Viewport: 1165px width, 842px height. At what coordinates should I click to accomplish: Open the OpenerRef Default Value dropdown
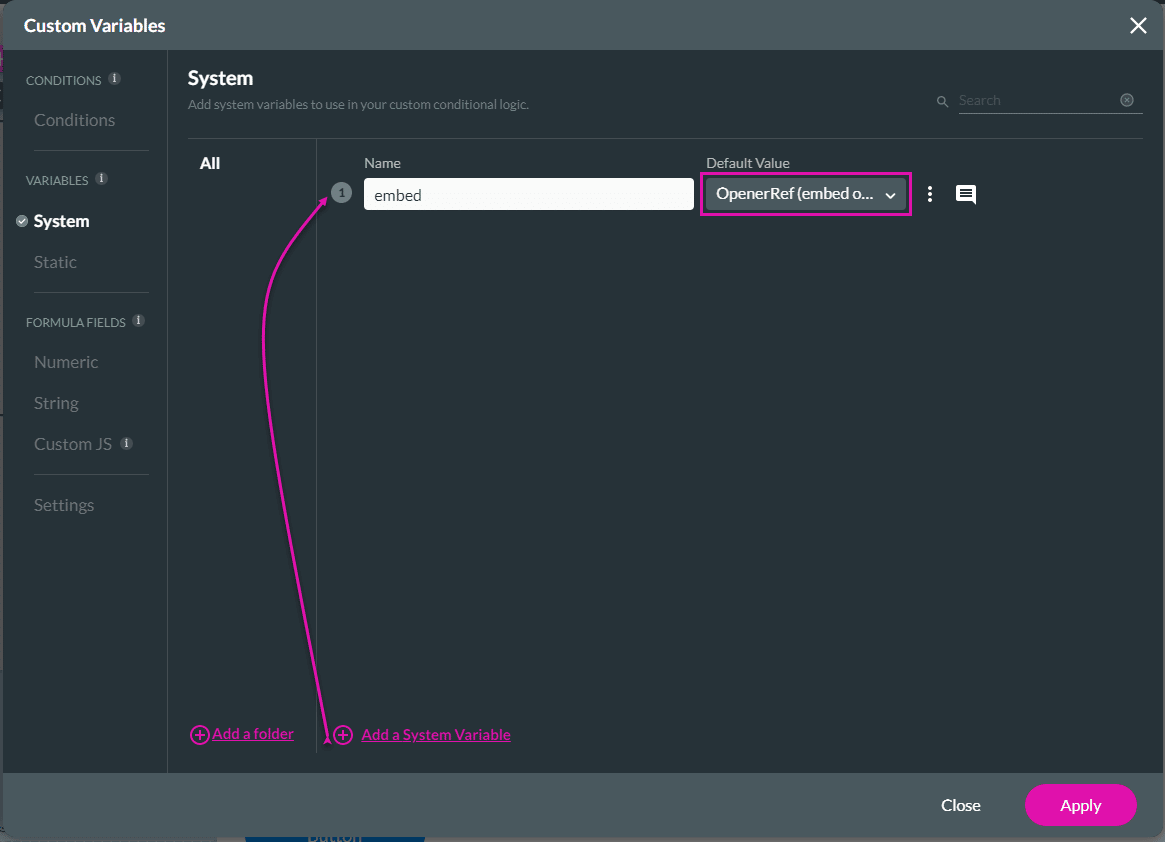pos(806,193)
